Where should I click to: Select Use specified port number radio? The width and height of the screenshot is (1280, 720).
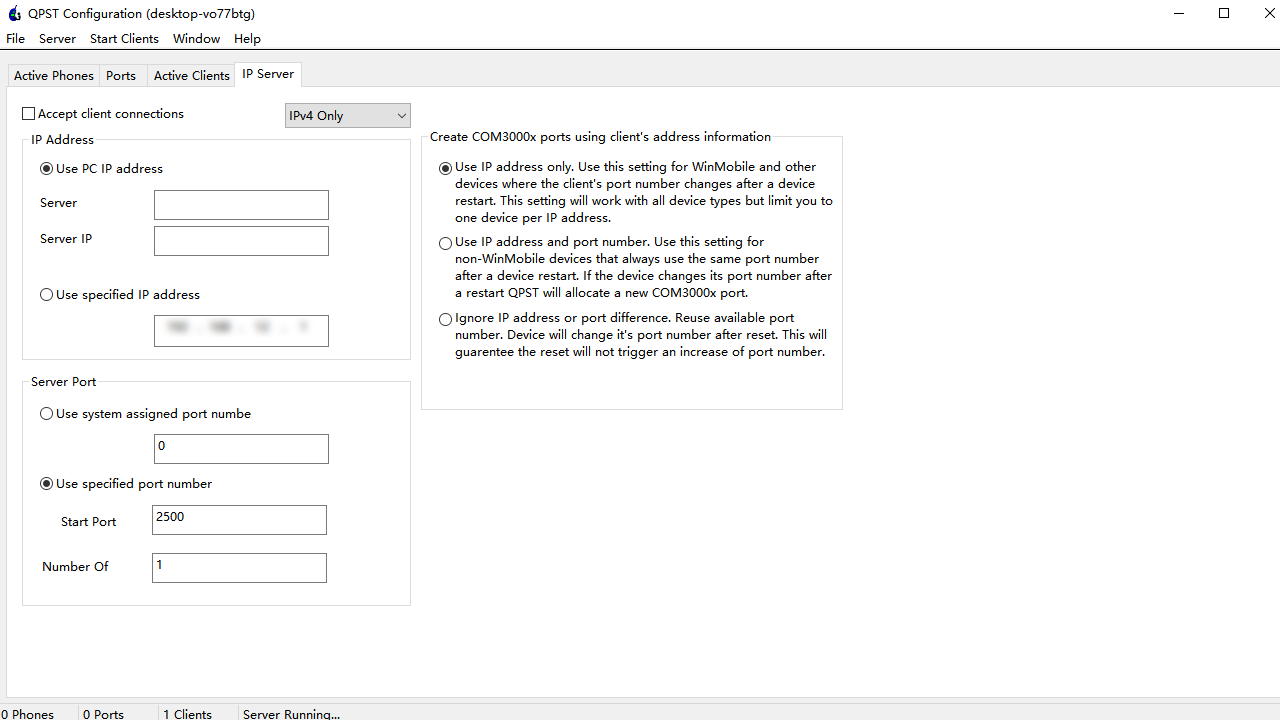(x=47, y=484)
